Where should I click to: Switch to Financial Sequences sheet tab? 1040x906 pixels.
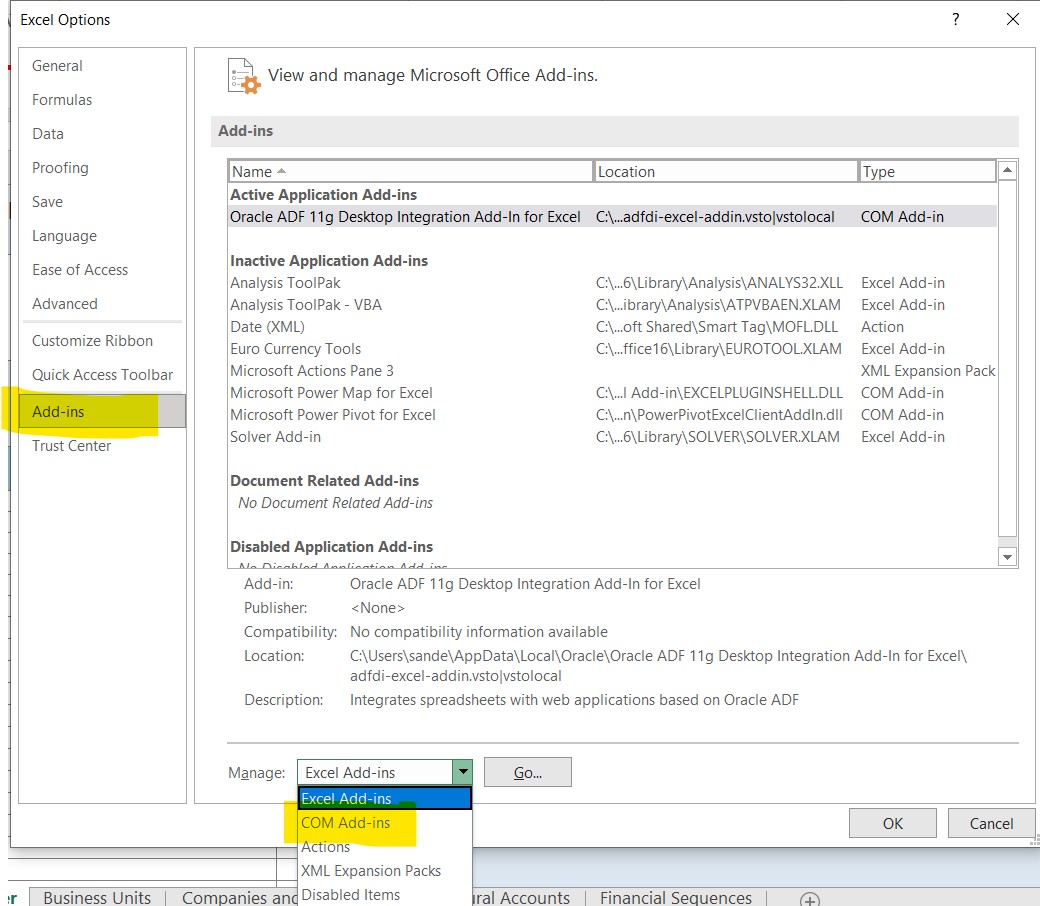point(675,897)
